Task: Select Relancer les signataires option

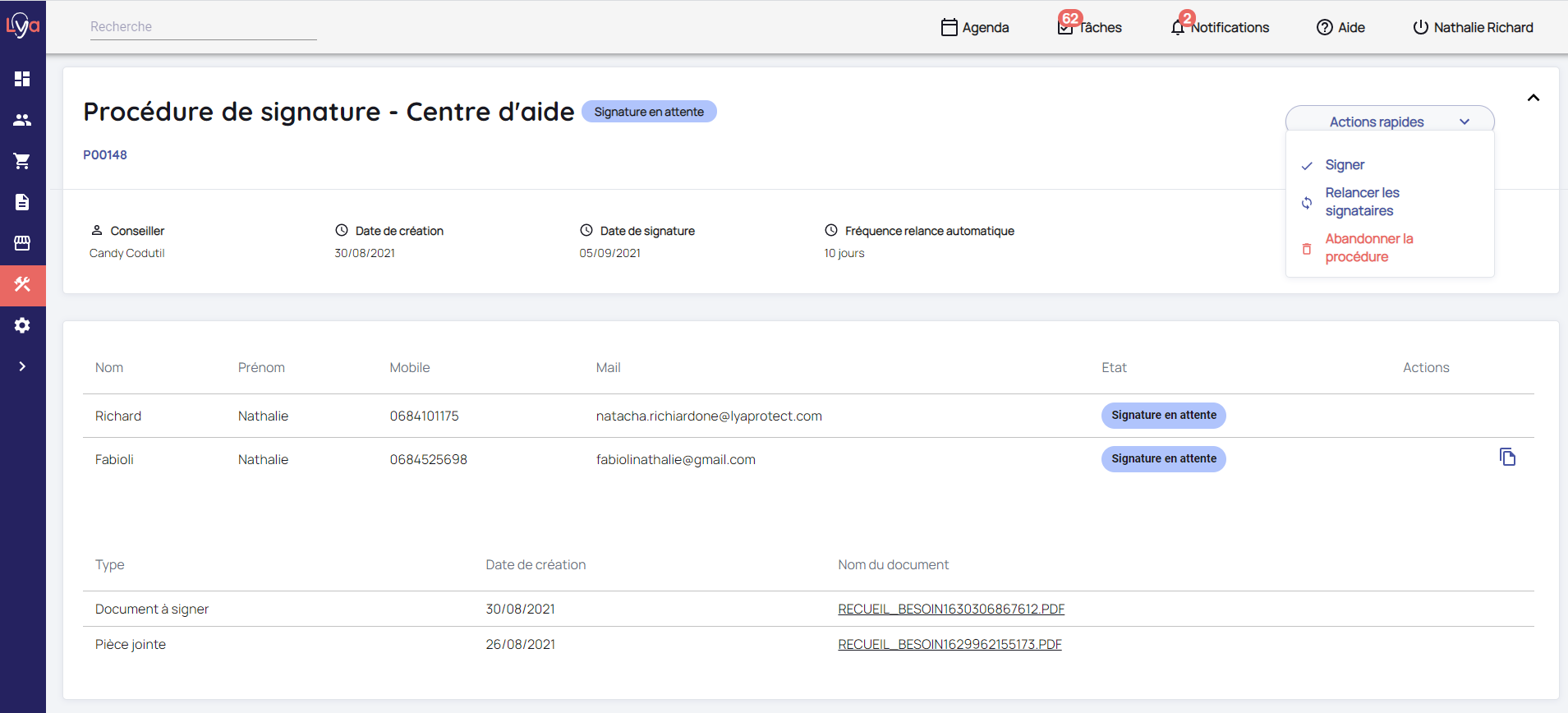Action: (x=1361, y=202)
